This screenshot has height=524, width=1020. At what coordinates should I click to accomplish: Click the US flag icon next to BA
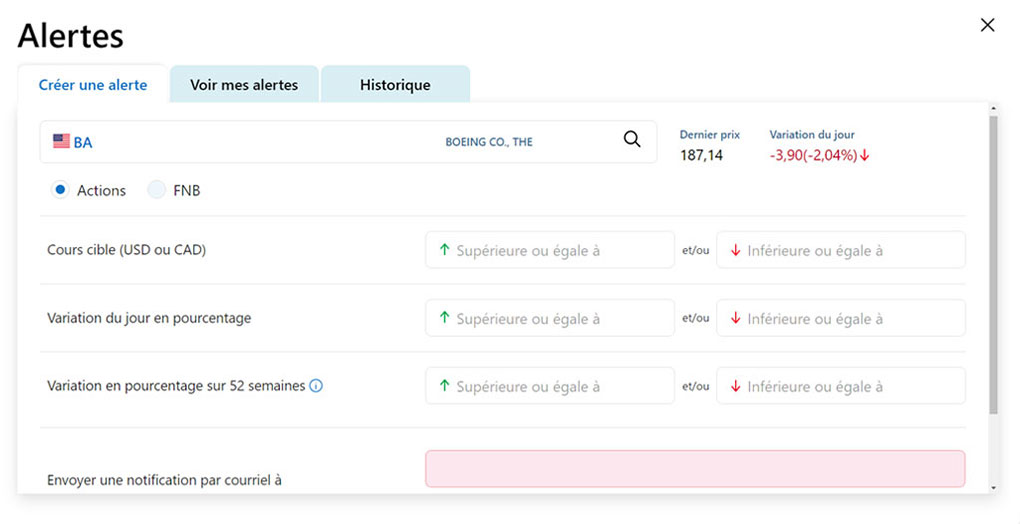(x=61, y=141)
